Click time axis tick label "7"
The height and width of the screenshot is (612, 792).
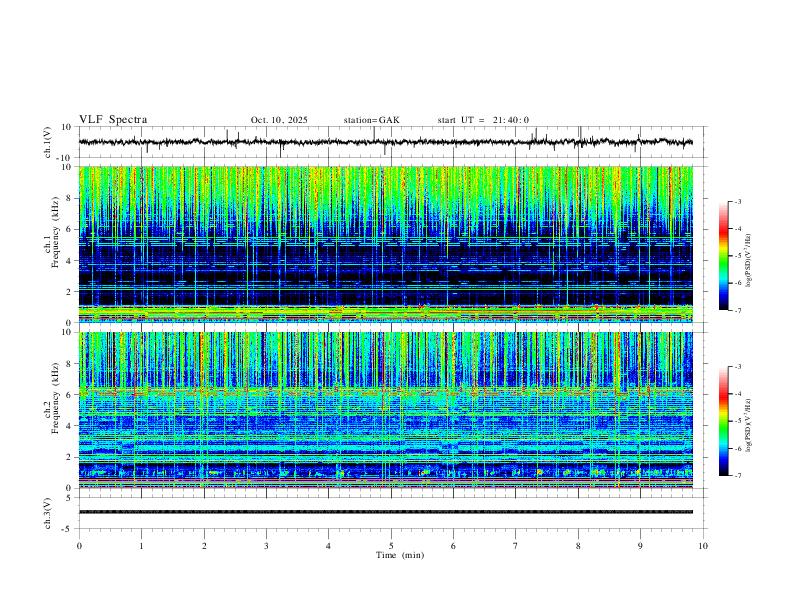click(516, 546)
